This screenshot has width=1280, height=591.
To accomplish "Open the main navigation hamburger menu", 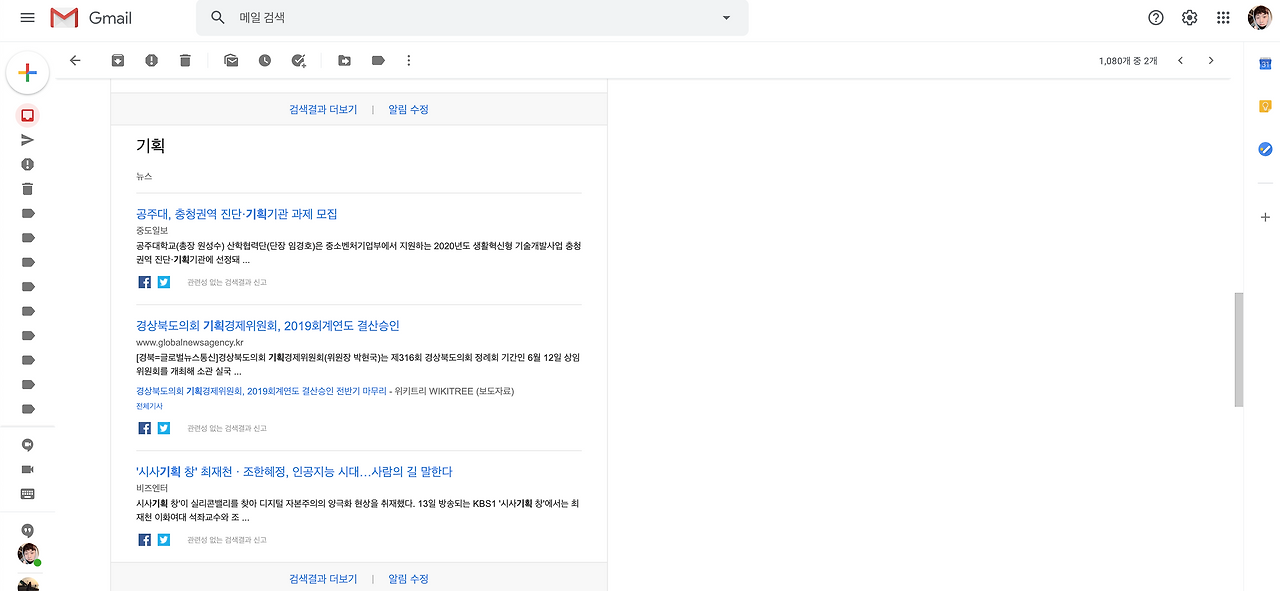I will [x=26, y=17].
